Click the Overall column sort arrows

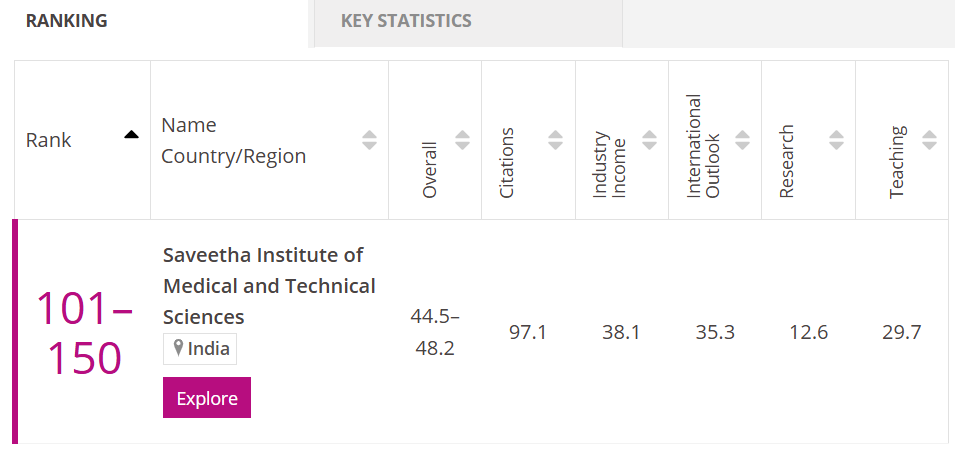pos(462,140)
